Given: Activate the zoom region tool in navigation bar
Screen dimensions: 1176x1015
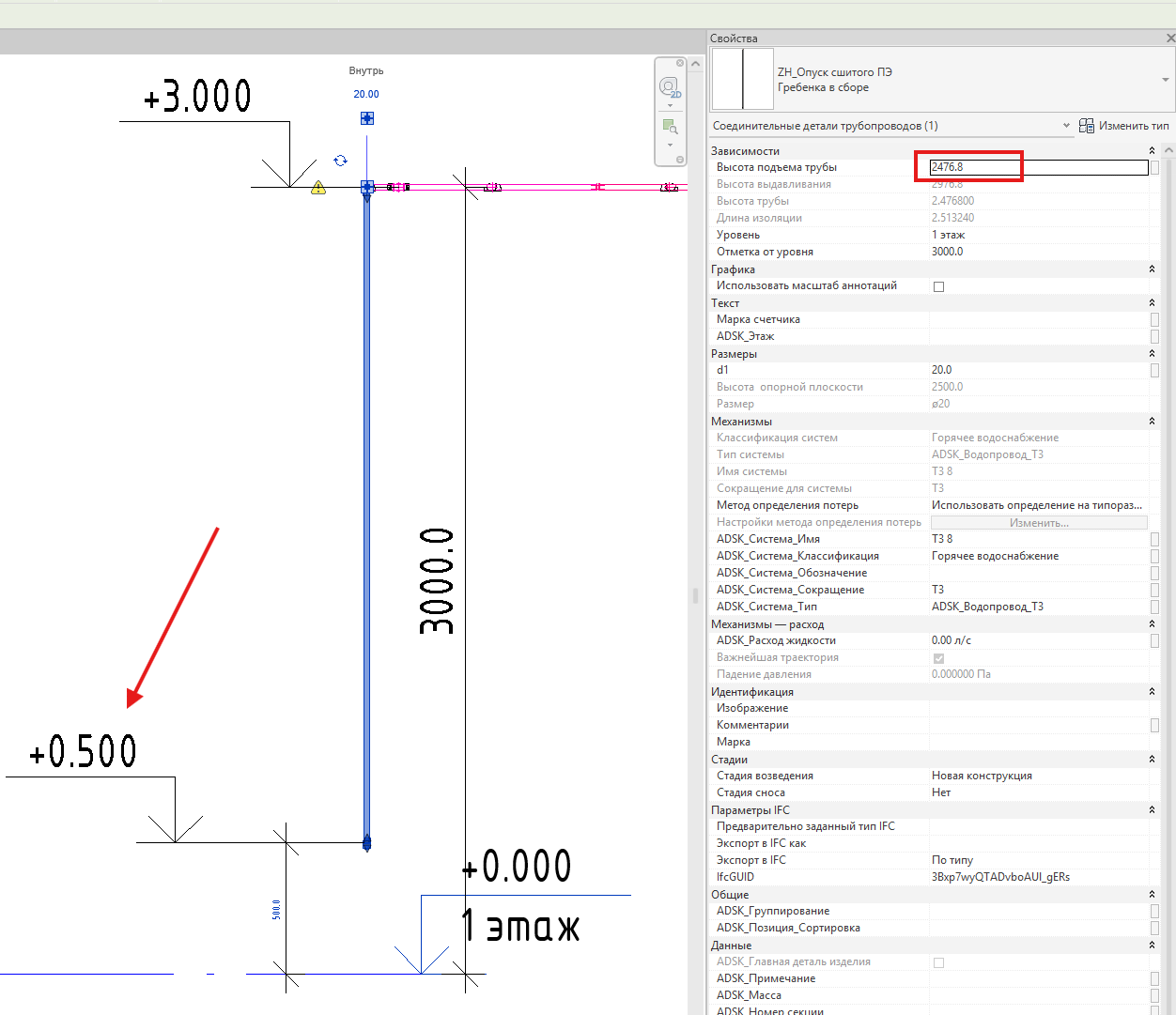Looking at the screenshot, I should pyautogui.click(x=670, y=126).
